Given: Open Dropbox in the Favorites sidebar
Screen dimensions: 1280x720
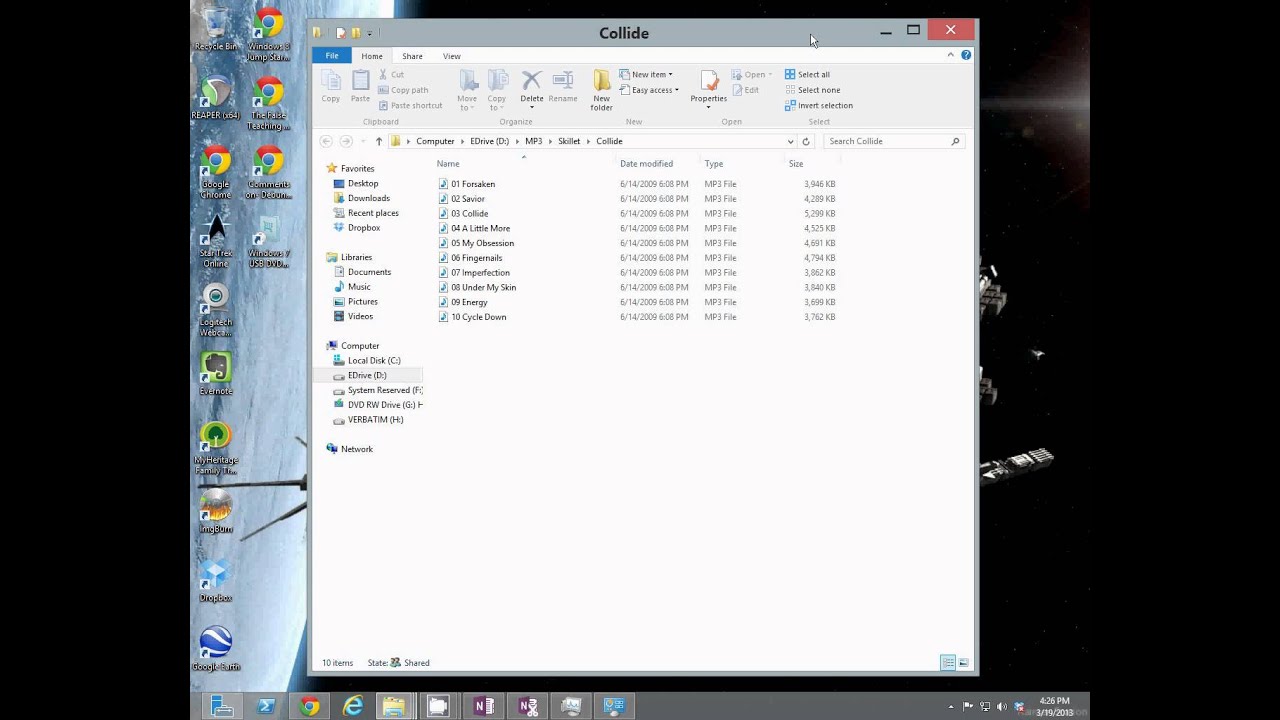Looking at the screenshot, I should pyautogui.click(x=364, y=228).
